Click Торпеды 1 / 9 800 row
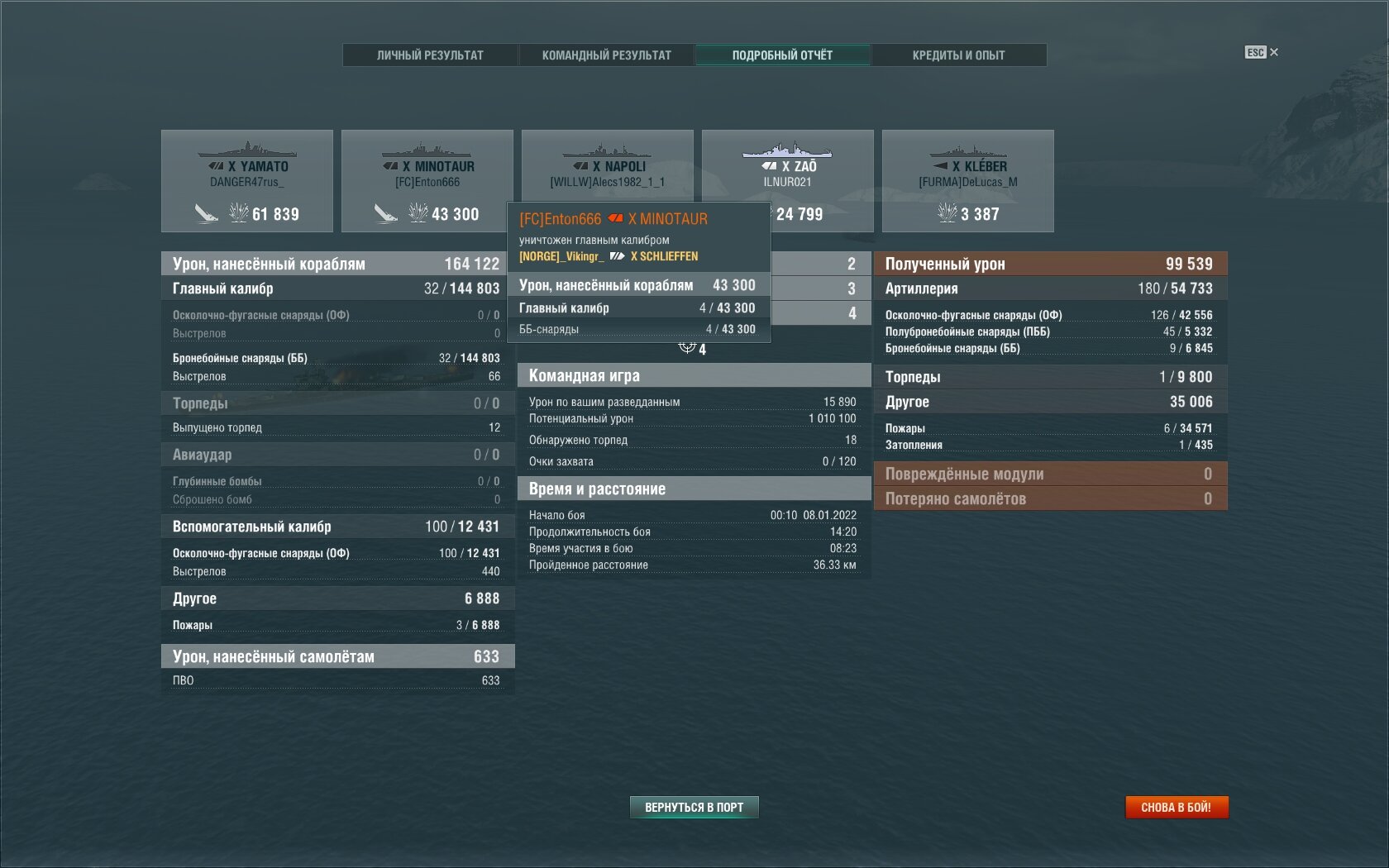Screen dimensions: 1389x868 (x=1050, y=377)
